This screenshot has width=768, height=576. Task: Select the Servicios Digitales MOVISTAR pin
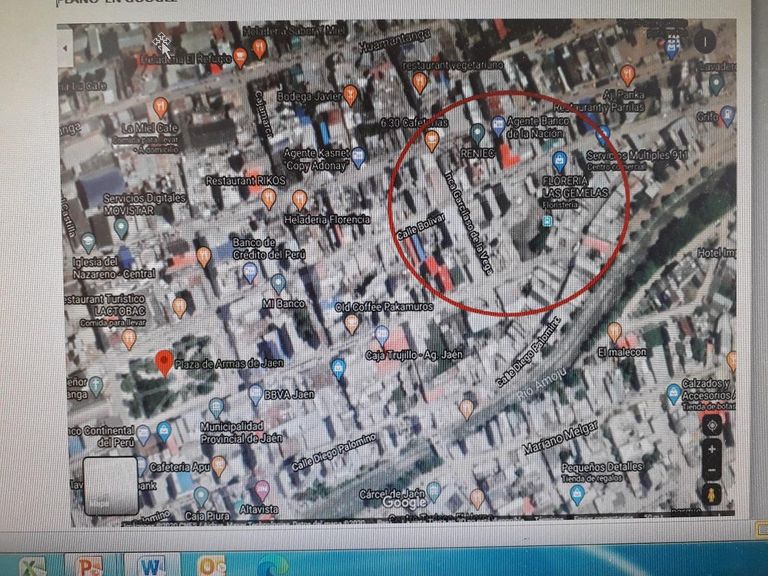tap(121, 228)
